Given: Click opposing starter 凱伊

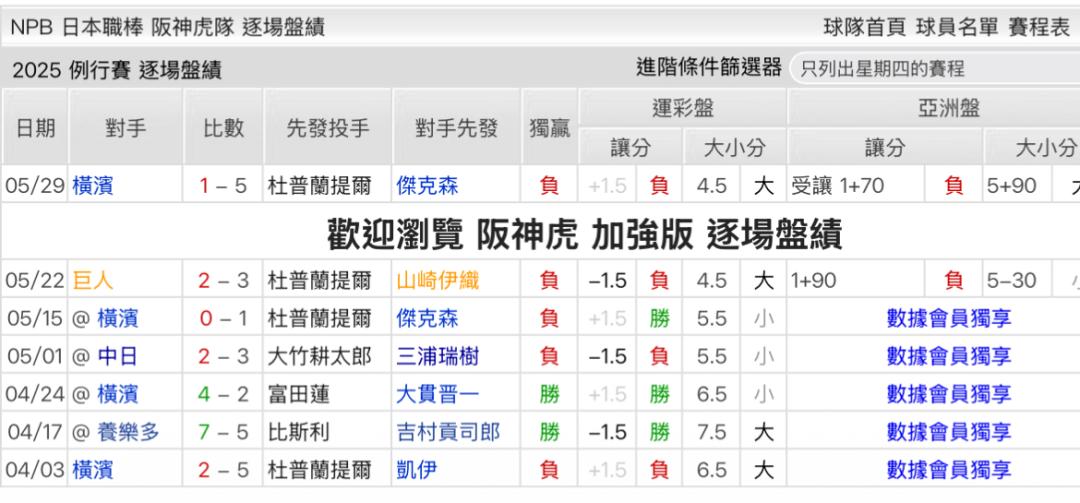Looking at the screenshot, I should click(417, 470).
